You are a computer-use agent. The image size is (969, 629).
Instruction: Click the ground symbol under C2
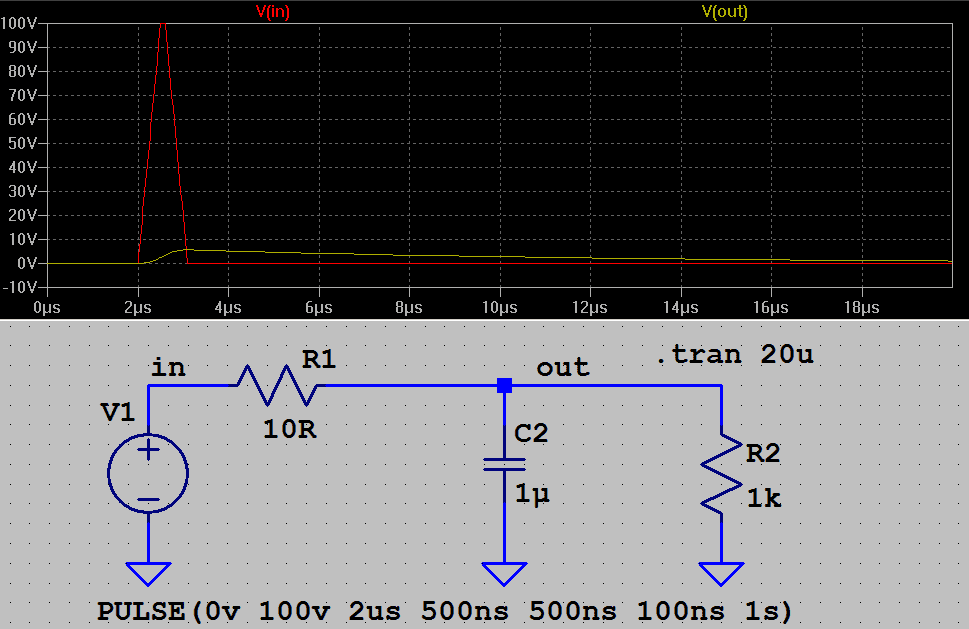(x=504, y=573)
